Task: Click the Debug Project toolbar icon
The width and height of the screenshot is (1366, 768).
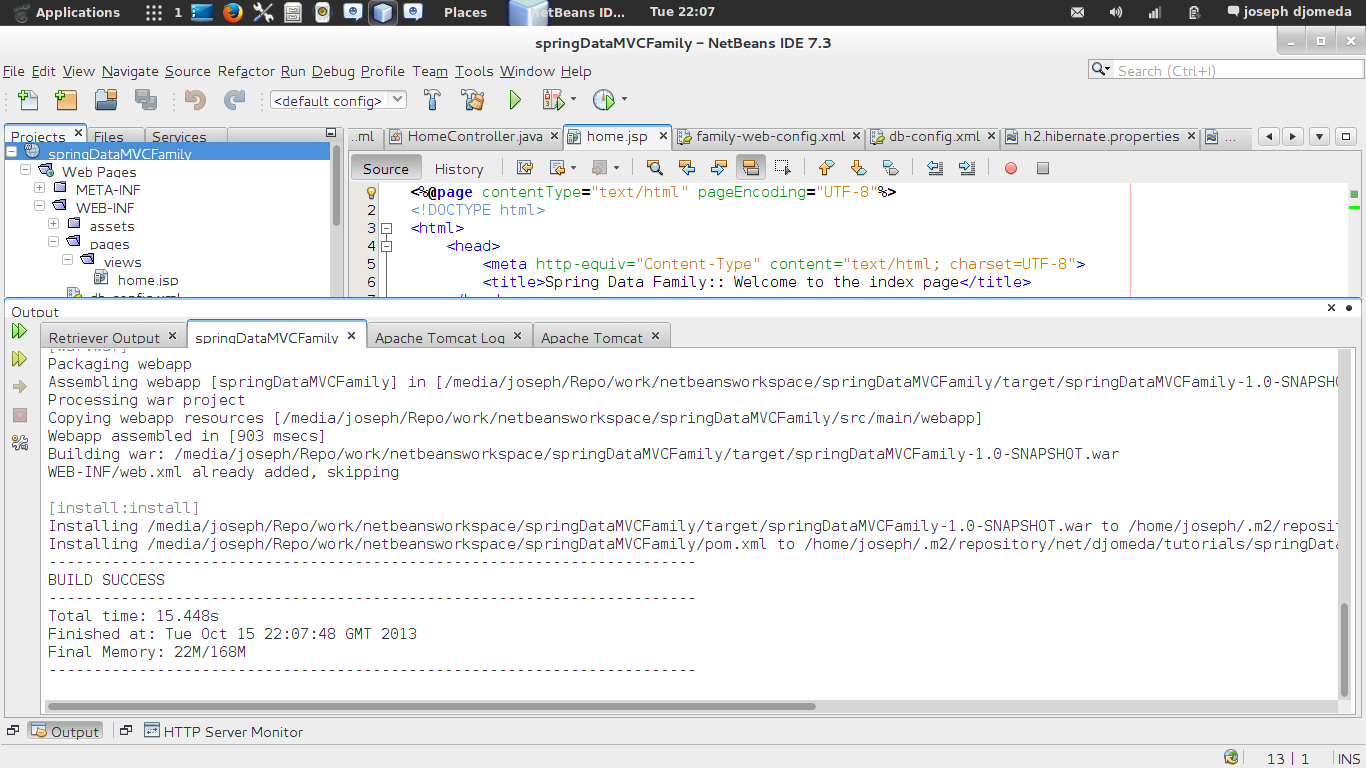Action: tap(553, 100)
